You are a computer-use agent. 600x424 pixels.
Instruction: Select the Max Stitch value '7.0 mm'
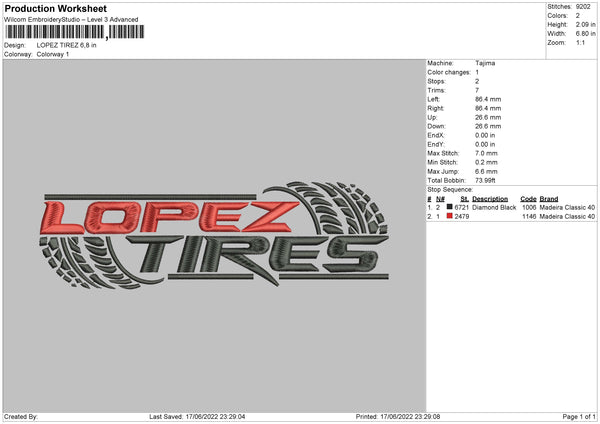pos(486,153)
